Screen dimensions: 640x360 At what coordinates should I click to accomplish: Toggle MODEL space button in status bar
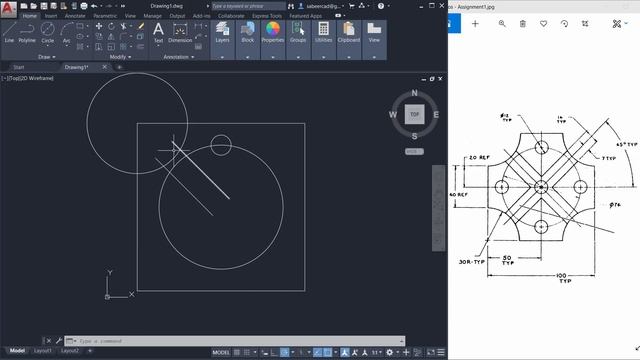click(221, 352)
